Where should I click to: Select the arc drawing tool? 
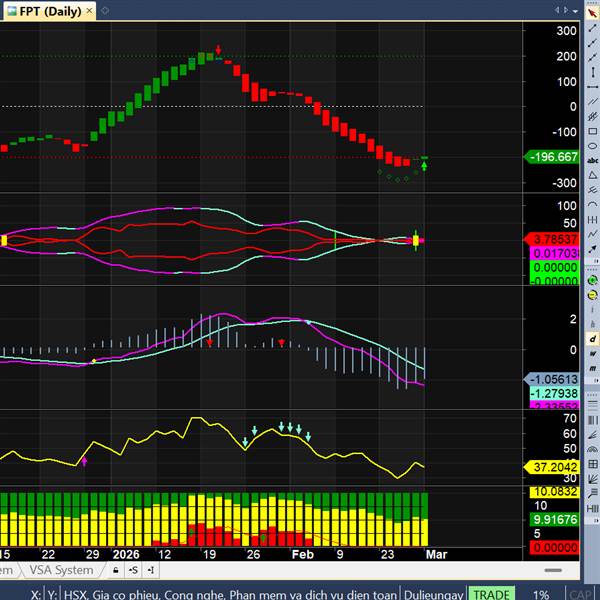tap(592, 205)
